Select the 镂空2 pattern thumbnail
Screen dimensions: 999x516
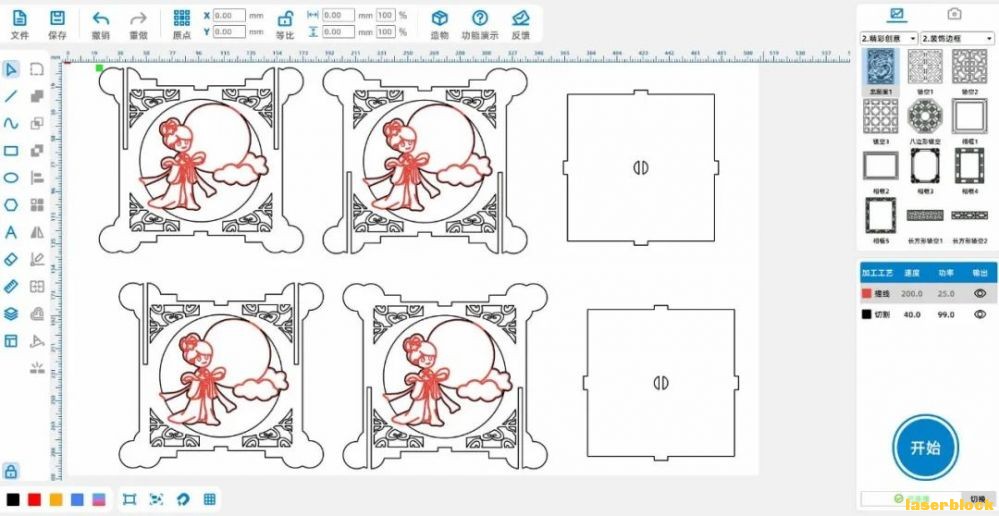pos(970,67)
